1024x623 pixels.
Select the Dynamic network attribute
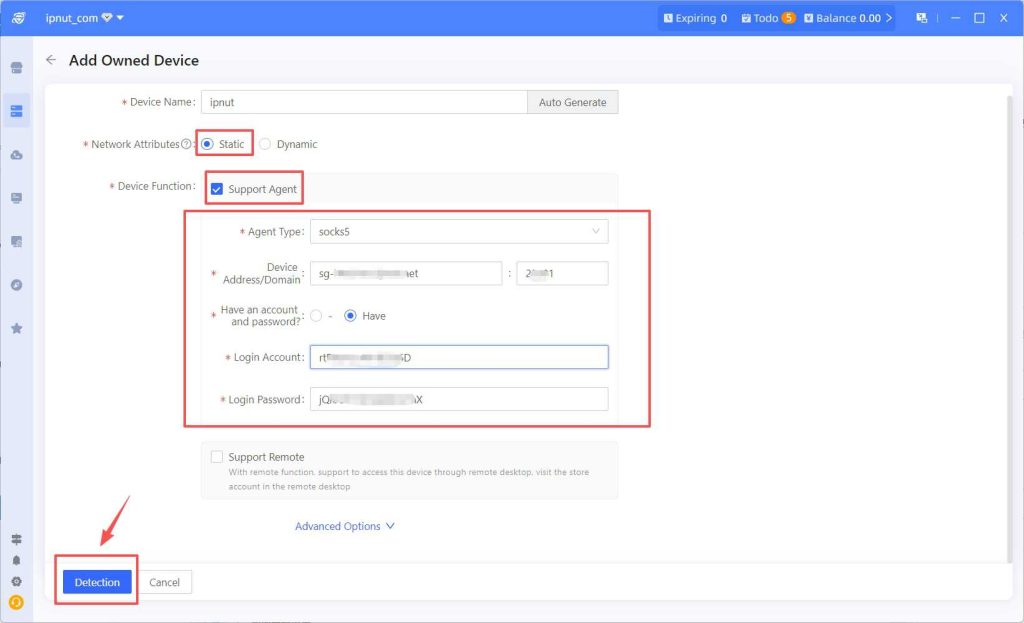pos(265,144)
